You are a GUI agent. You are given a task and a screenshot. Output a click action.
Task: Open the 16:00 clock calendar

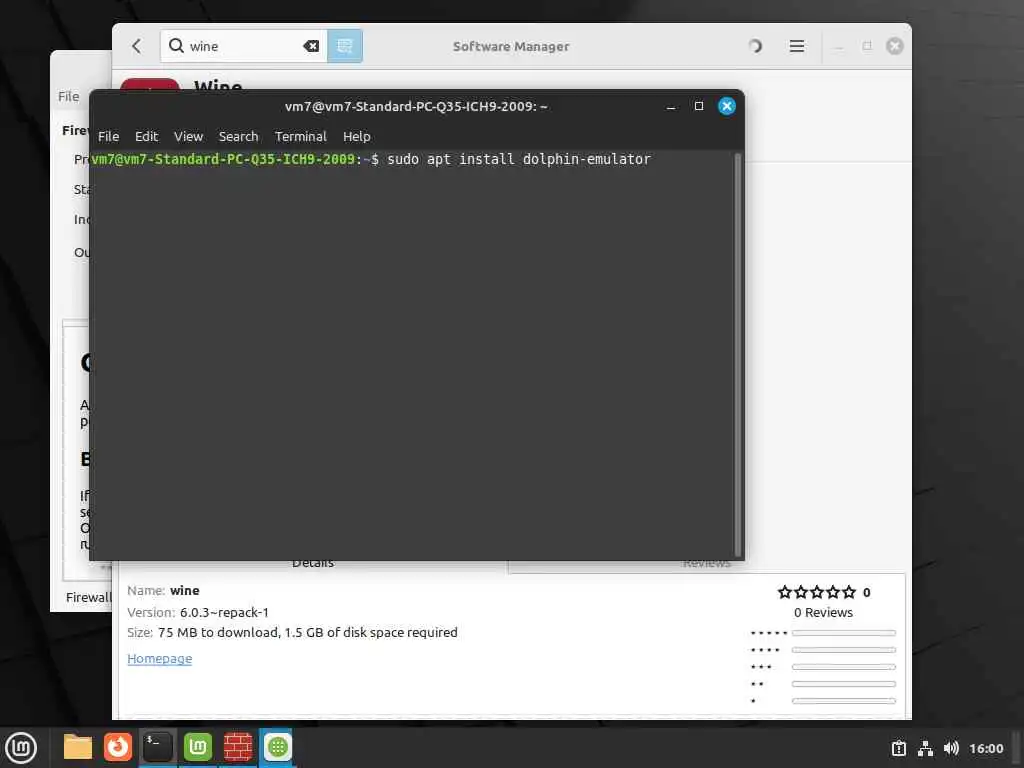click(986, 748)
